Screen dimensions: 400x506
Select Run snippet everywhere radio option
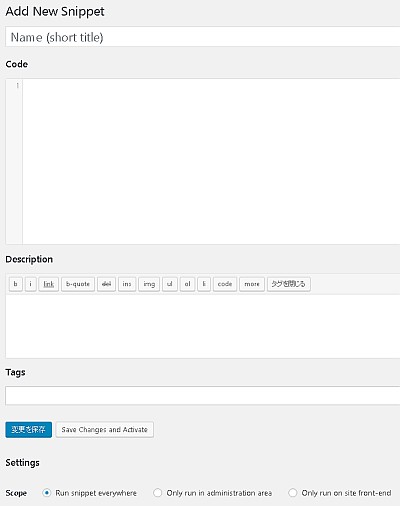47,493
